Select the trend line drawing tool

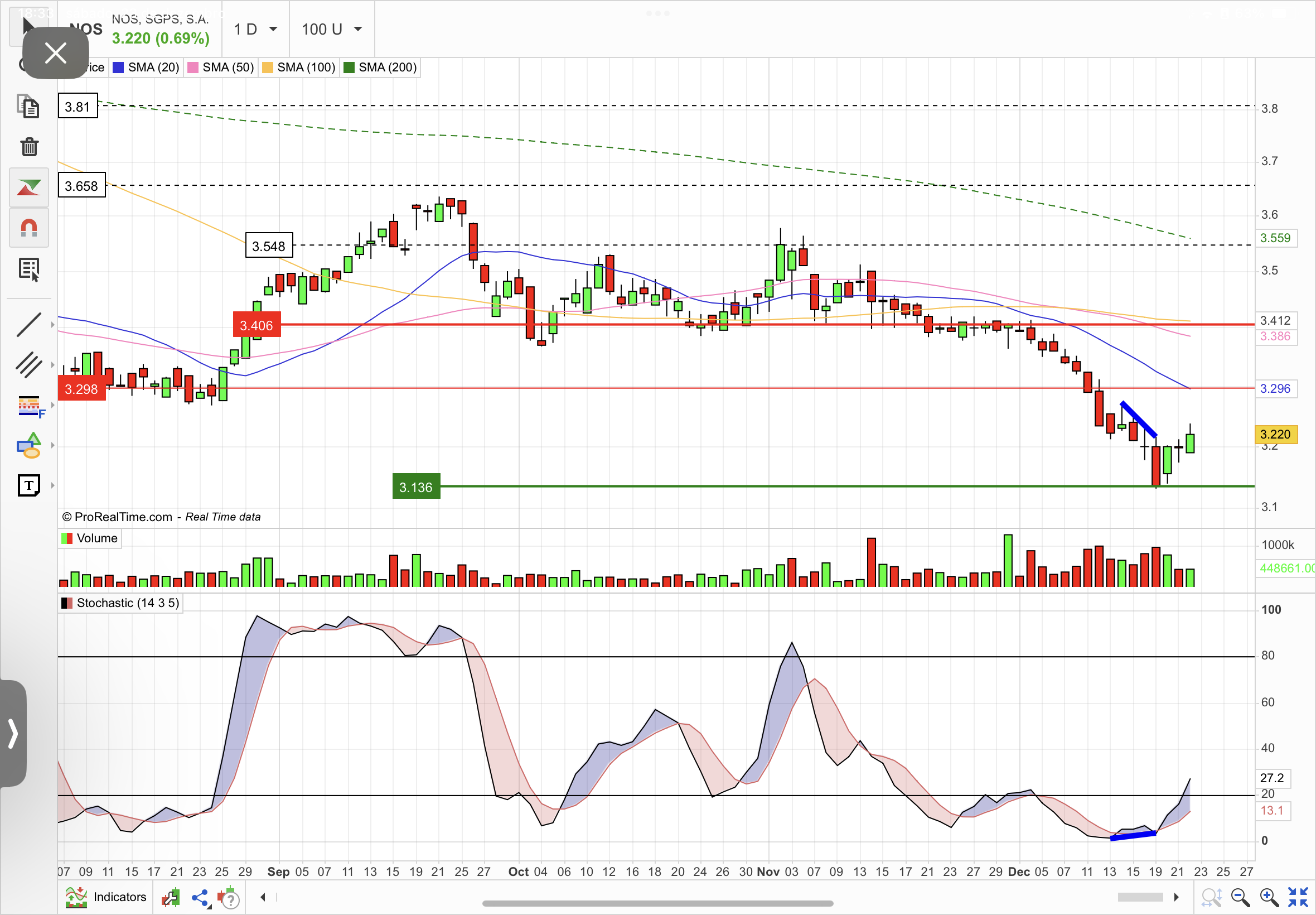pyautogui.click(x=28, y=325)
